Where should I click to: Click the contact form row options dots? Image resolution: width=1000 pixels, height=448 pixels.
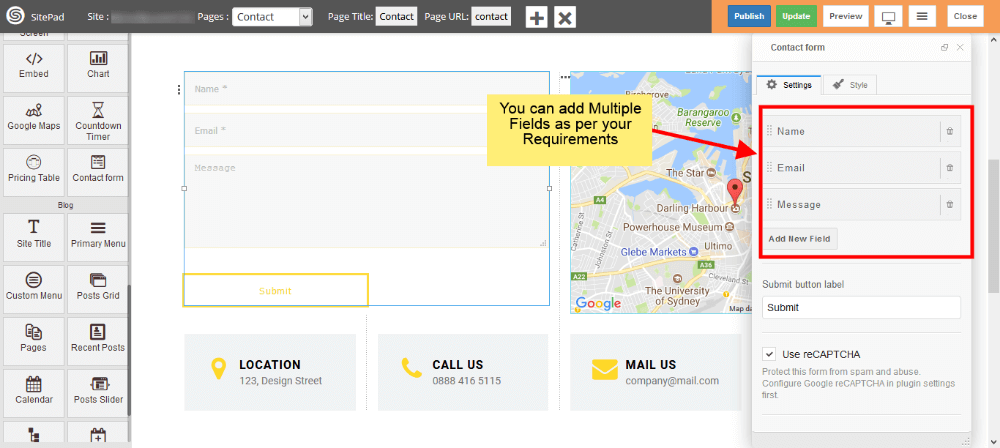pyautogui.click(x=179, y=90)
